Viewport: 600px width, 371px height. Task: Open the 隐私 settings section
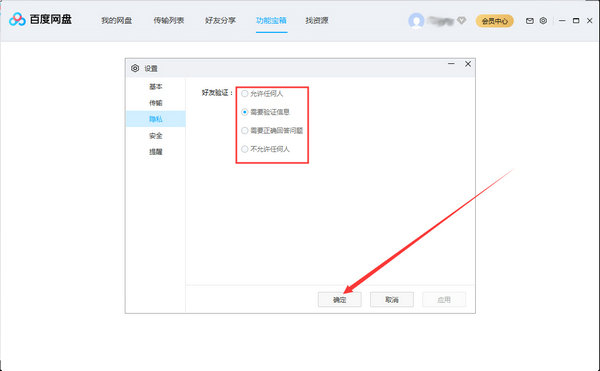(156, 119)
